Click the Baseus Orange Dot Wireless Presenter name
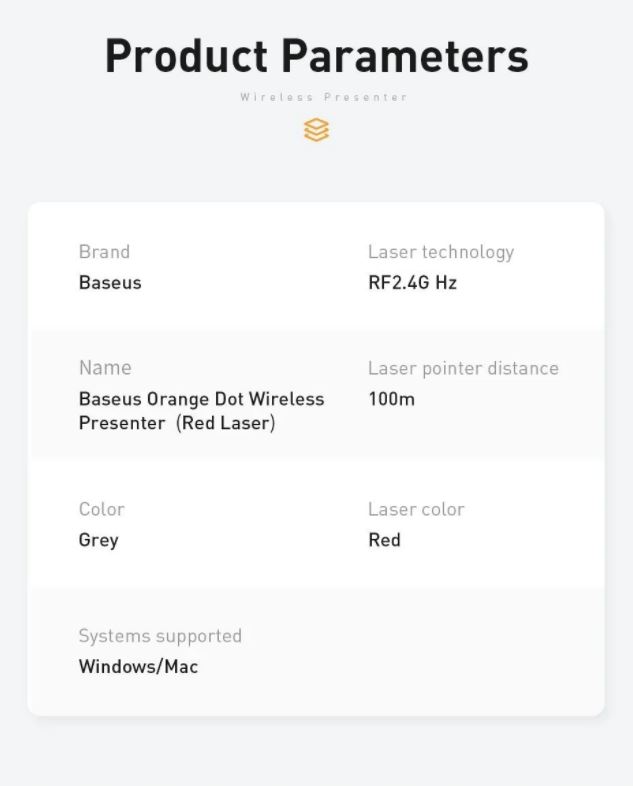The height and width of the screenshot is (786, 633). [201, 411]
